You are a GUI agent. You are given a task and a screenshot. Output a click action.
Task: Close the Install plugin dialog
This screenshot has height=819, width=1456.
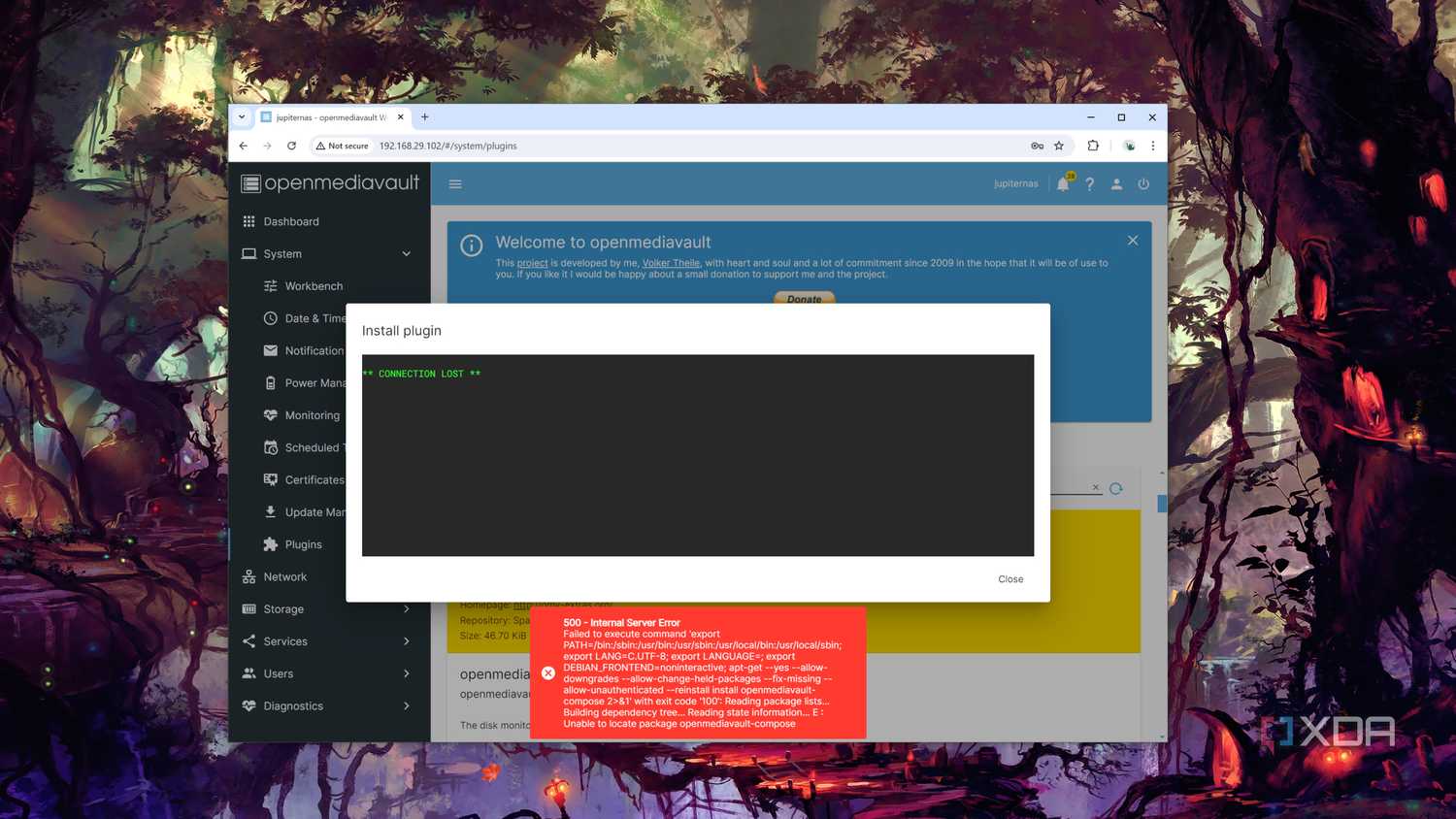coord(1010,579)
